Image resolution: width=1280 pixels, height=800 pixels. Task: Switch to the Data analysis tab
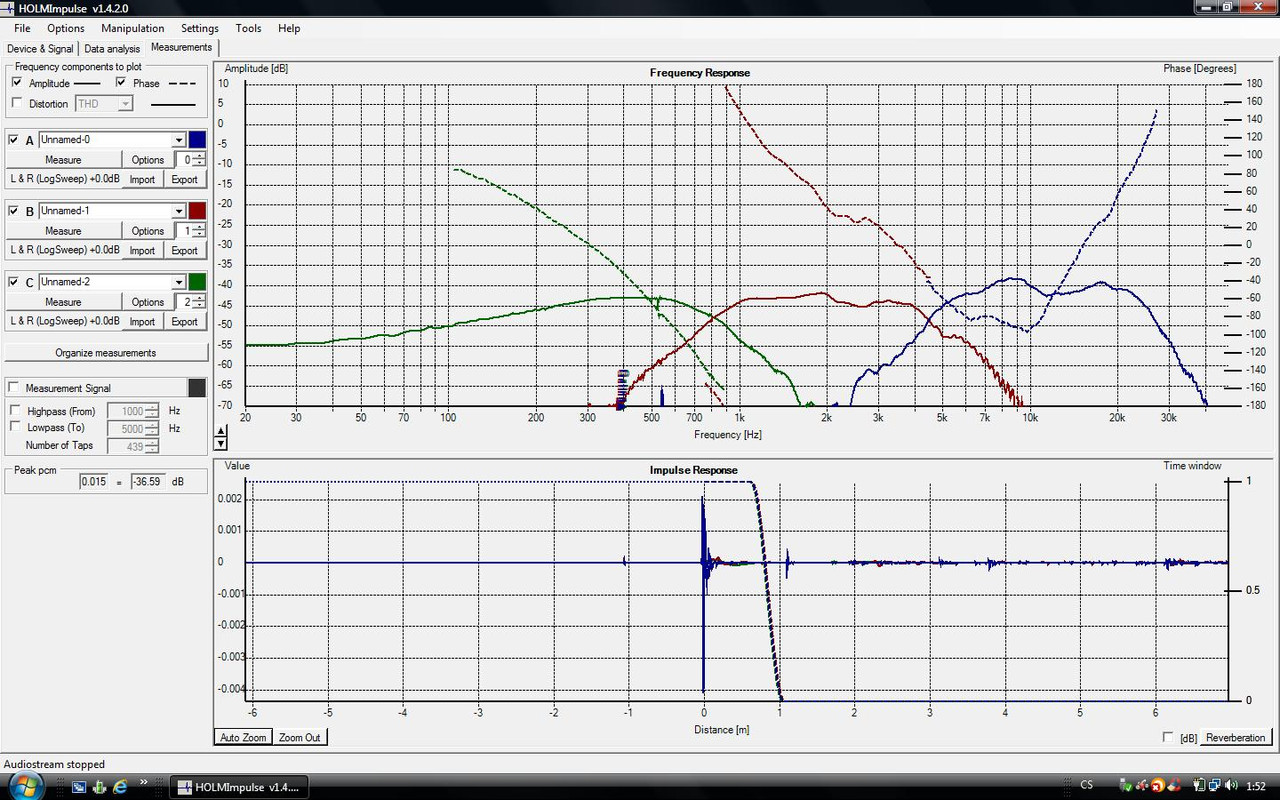[x=112, y=48]
